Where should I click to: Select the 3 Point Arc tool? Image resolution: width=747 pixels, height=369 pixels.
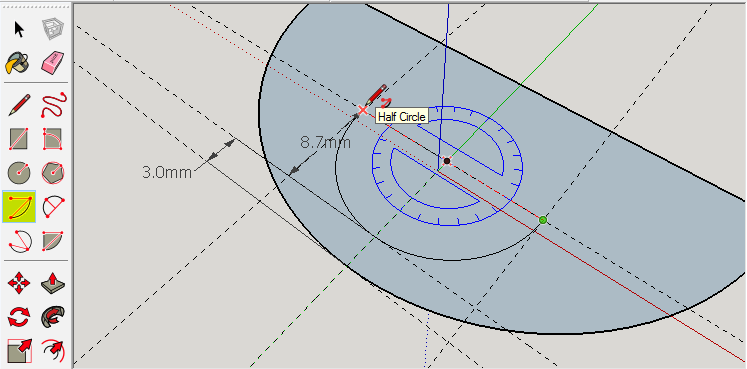pos(20,241)
